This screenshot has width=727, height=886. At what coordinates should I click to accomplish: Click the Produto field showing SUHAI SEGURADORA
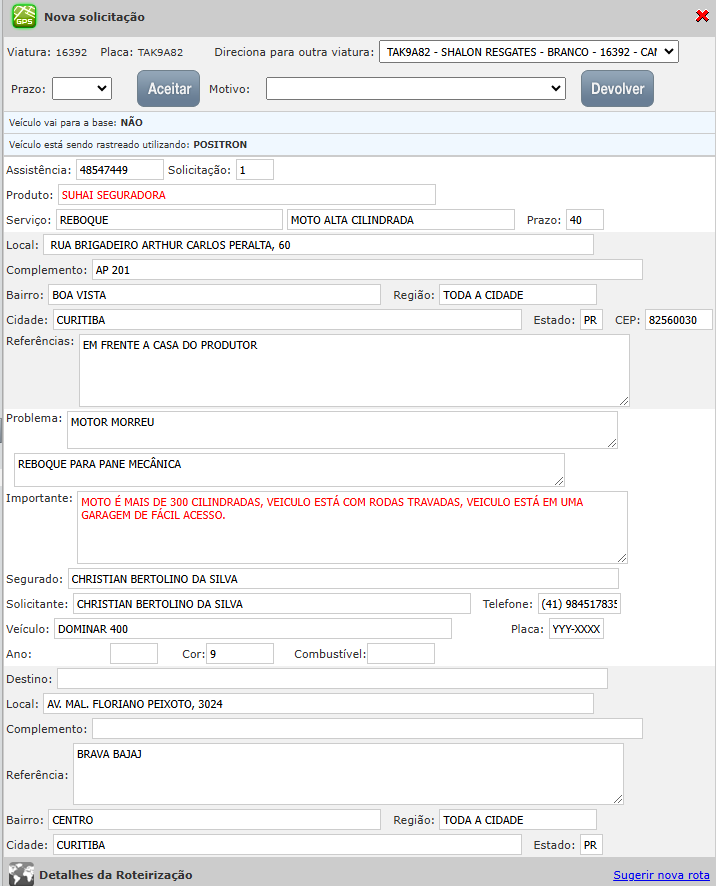pos(246,195)
